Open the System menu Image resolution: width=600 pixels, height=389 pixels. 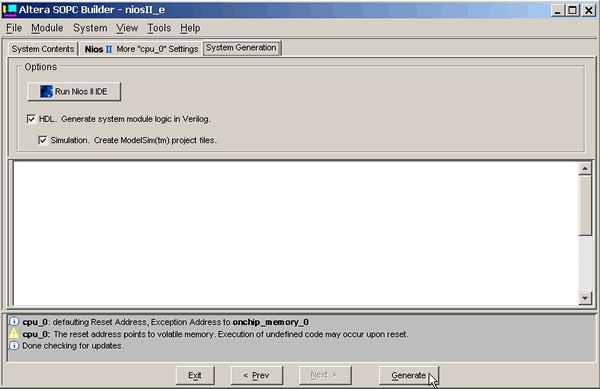(90, 28)
